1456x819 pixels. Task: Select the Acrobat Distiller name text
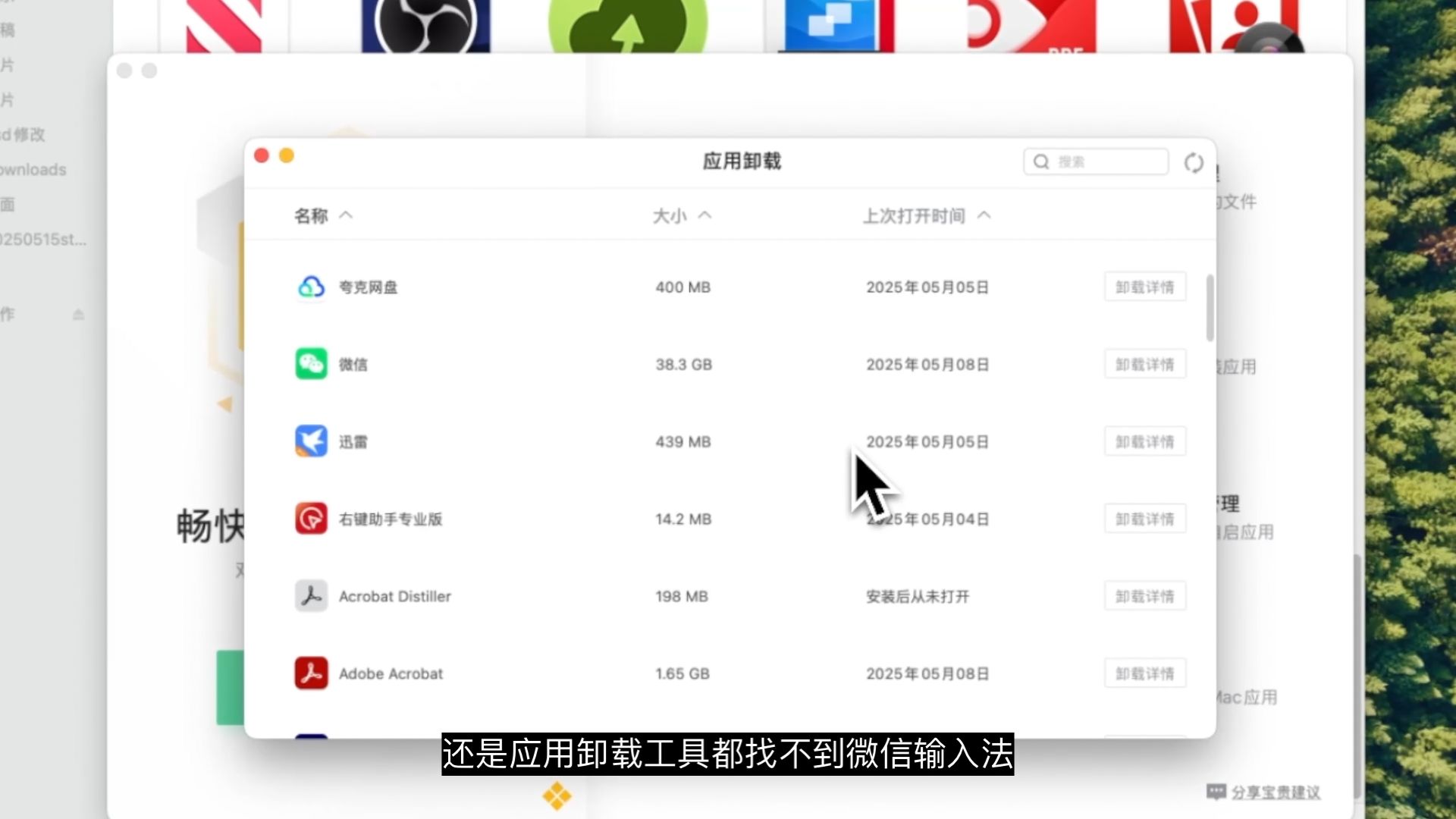(x=395, y=596)
